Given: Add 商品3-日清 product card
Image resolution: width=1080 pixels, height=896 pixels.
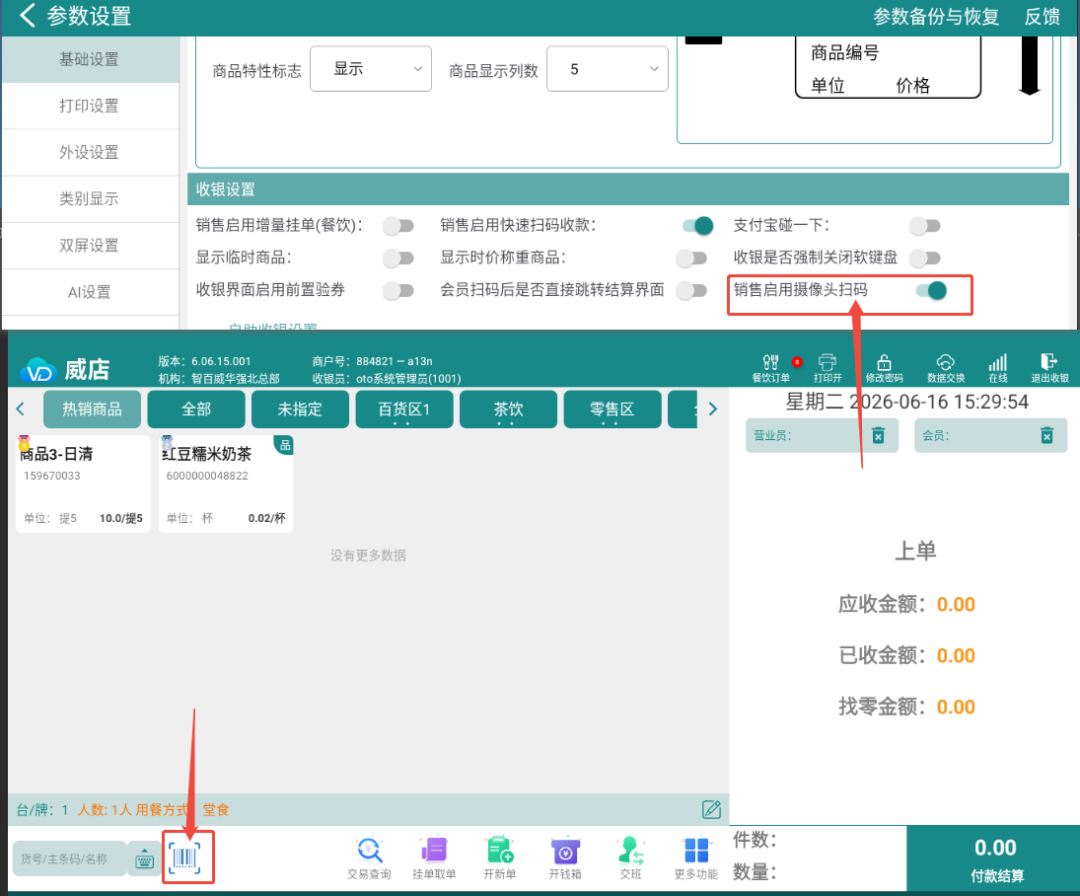Looking at the screenshot, I should tap(83, 483).
